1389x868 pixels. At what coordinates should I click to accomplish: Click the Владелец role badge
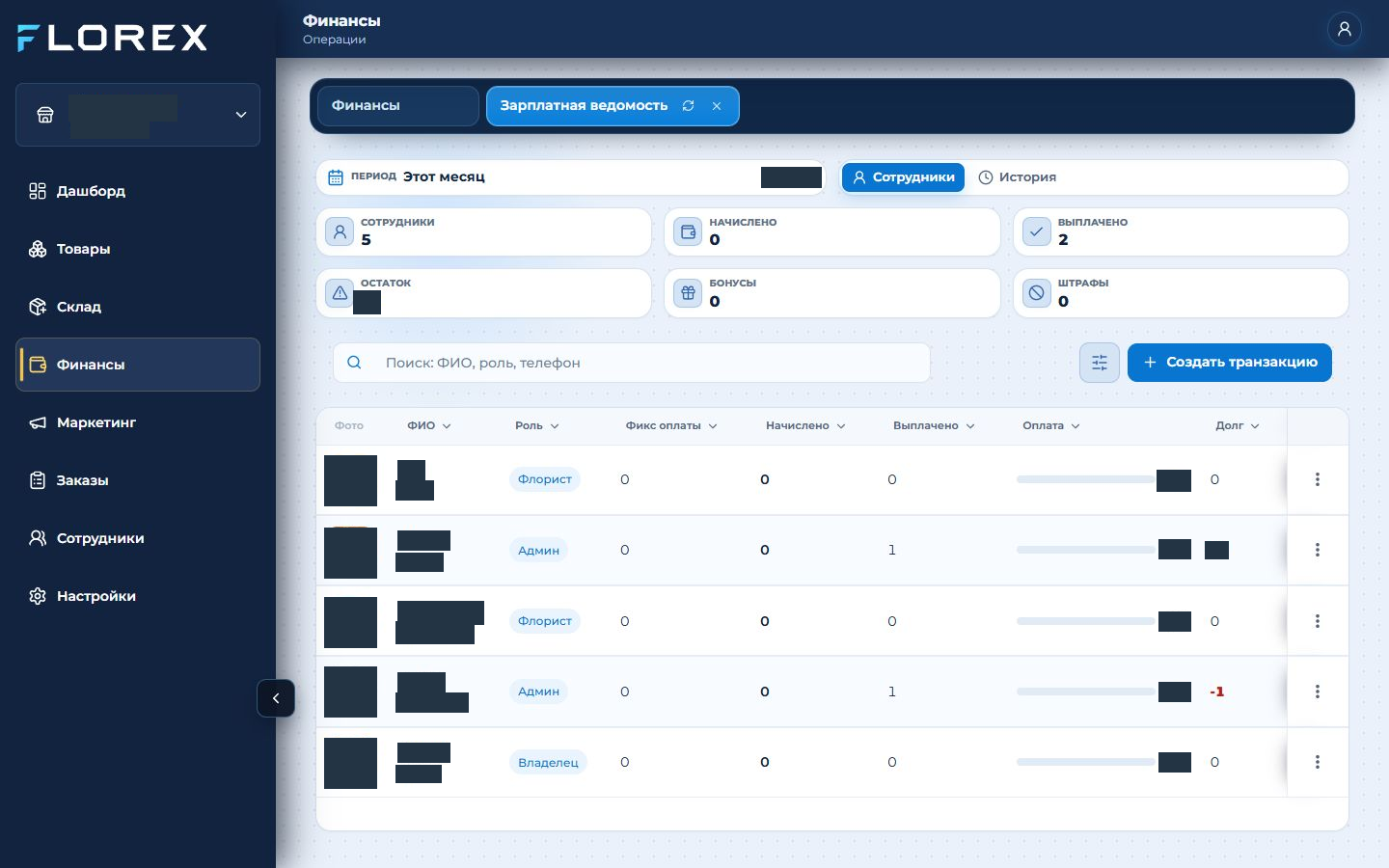[x=548, y=762]
